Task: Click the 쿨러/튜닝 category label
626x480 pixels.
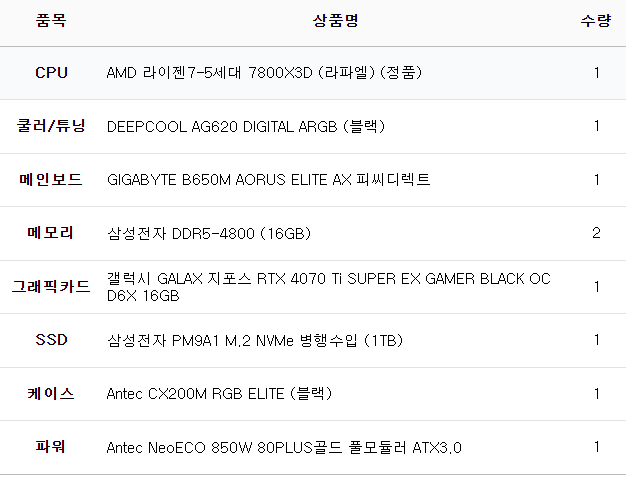Action: [51, 126]
